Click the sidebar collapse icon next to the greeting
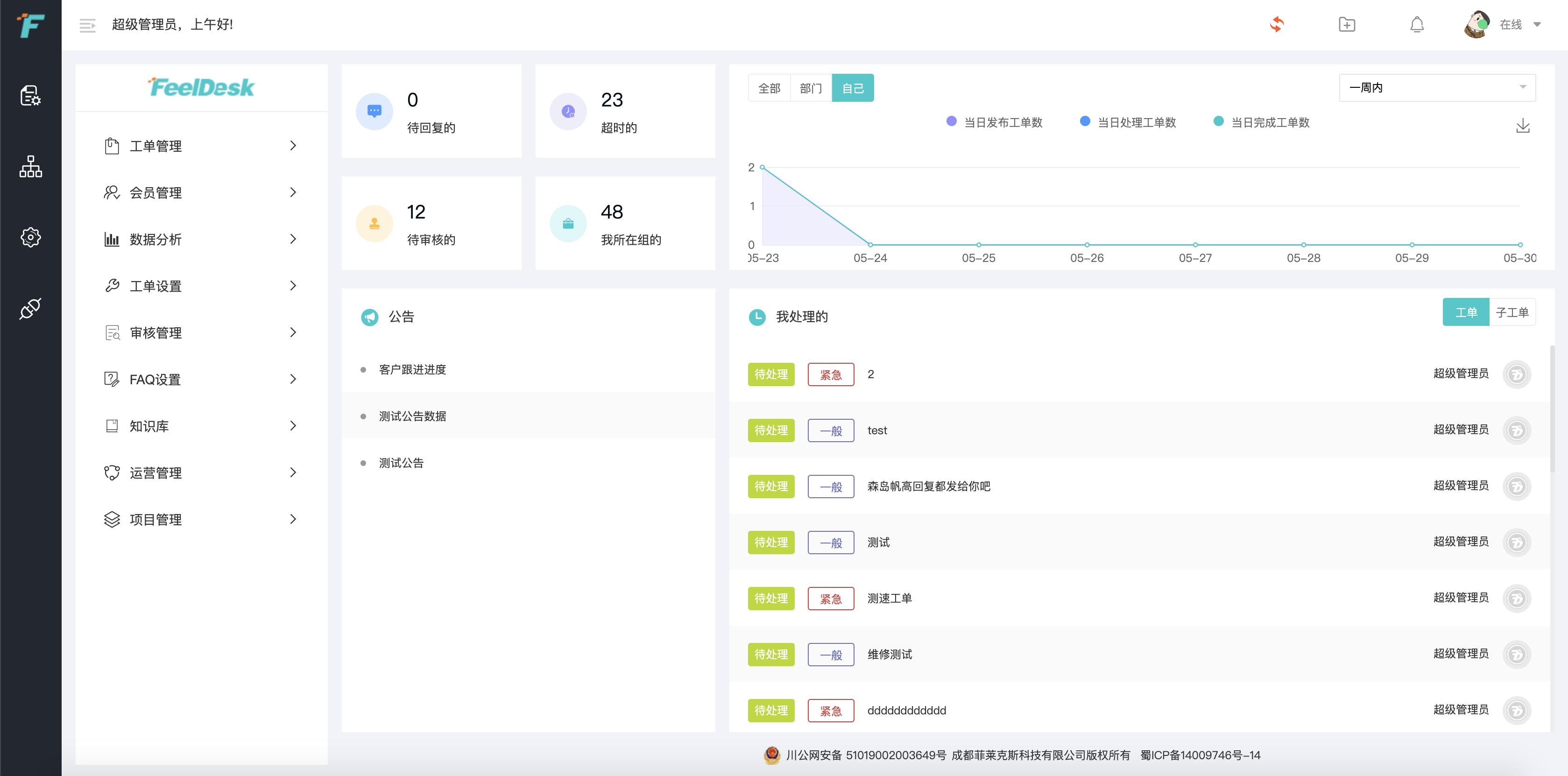Image resolution: width=1568 pixels, height=776 pixels. tap(87, 25)
